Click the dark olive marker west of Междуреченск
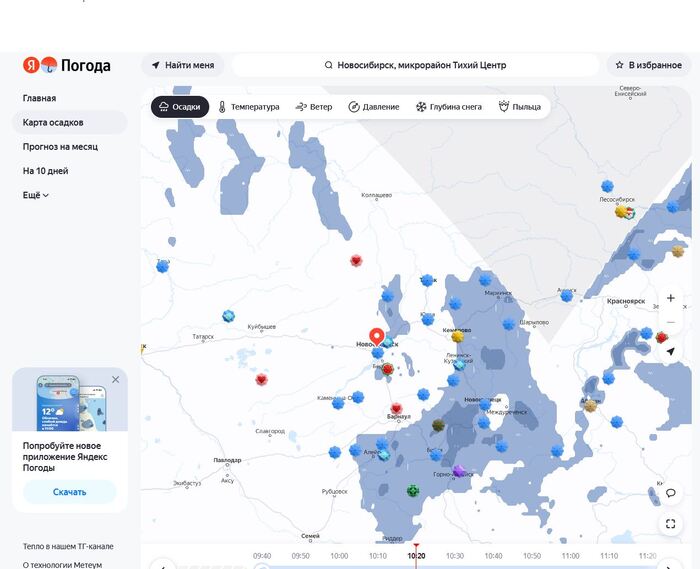The image size is (700, 569). tap(438, 425)
